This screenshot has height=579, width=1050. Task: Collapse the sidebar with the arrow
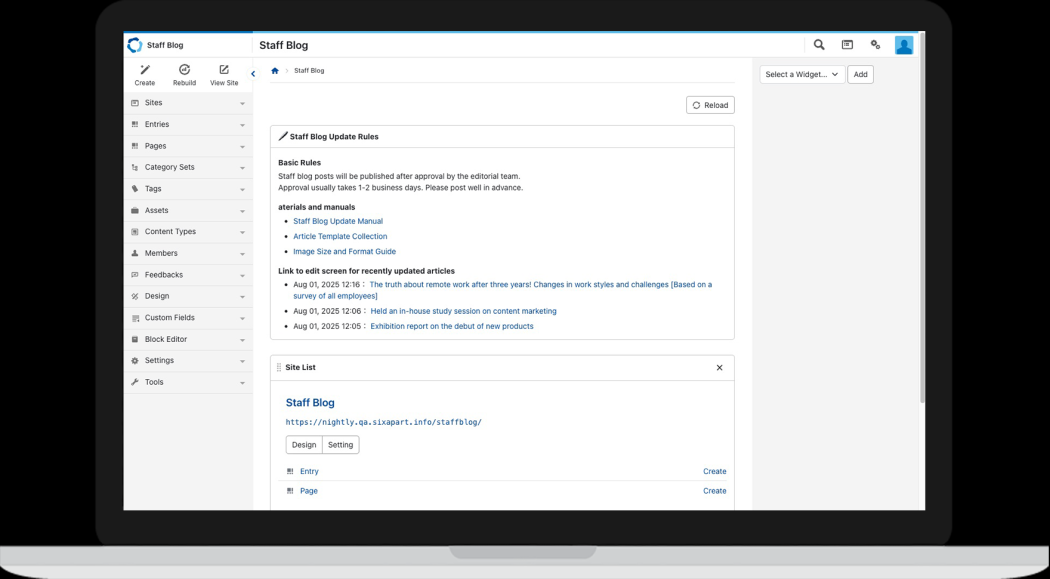coord(253,74)
